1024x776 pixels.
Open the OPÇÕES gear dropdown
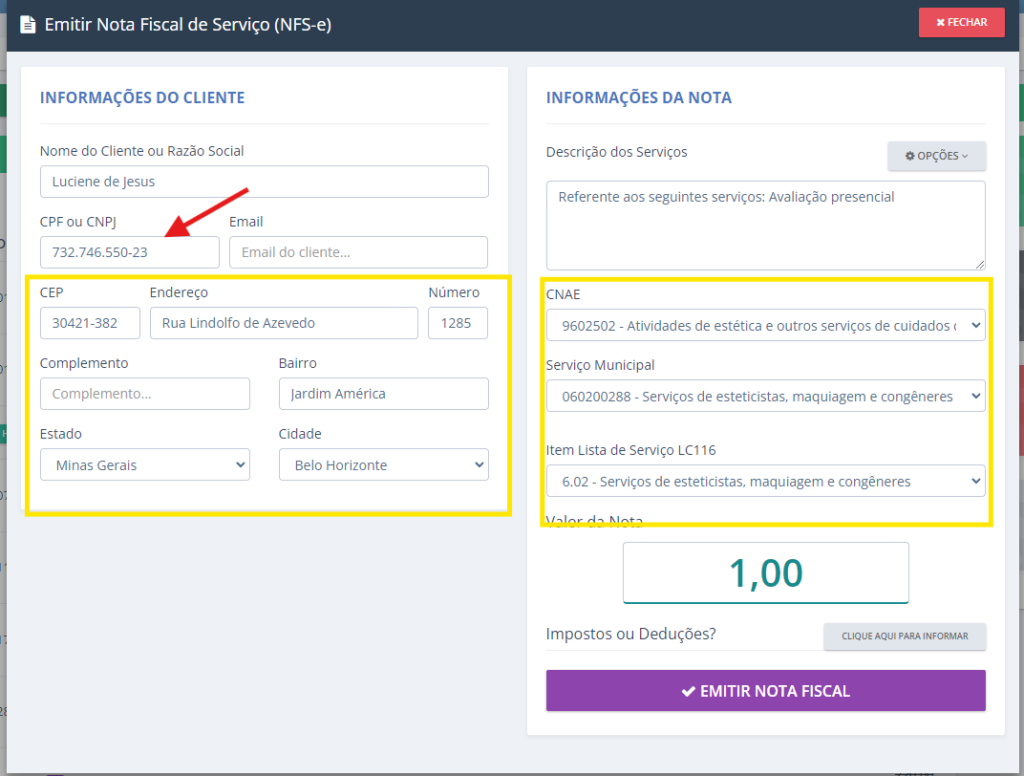[x=936, y=156]
